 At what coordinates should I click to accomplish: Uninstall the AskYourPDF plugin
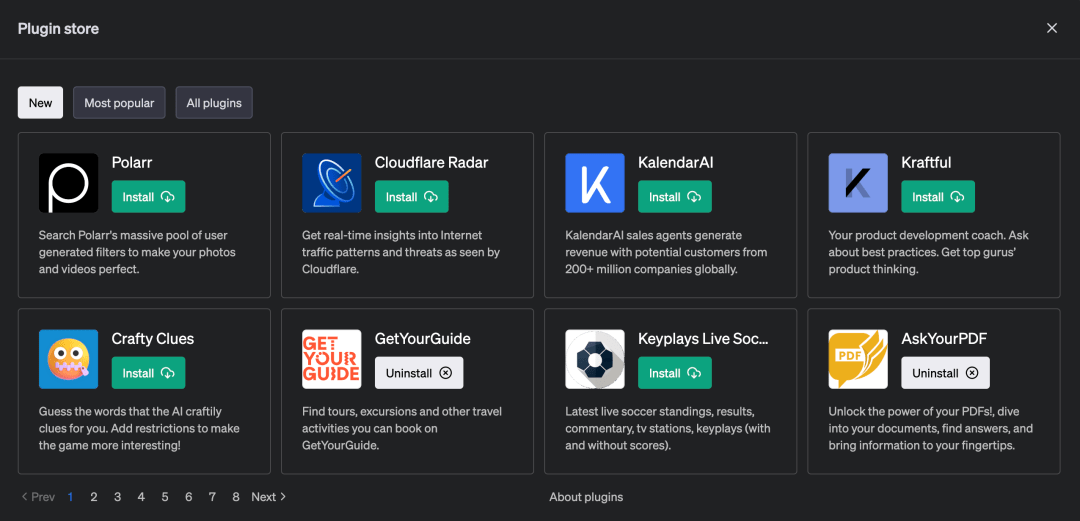pyautogui.click(x=944, y=373)
